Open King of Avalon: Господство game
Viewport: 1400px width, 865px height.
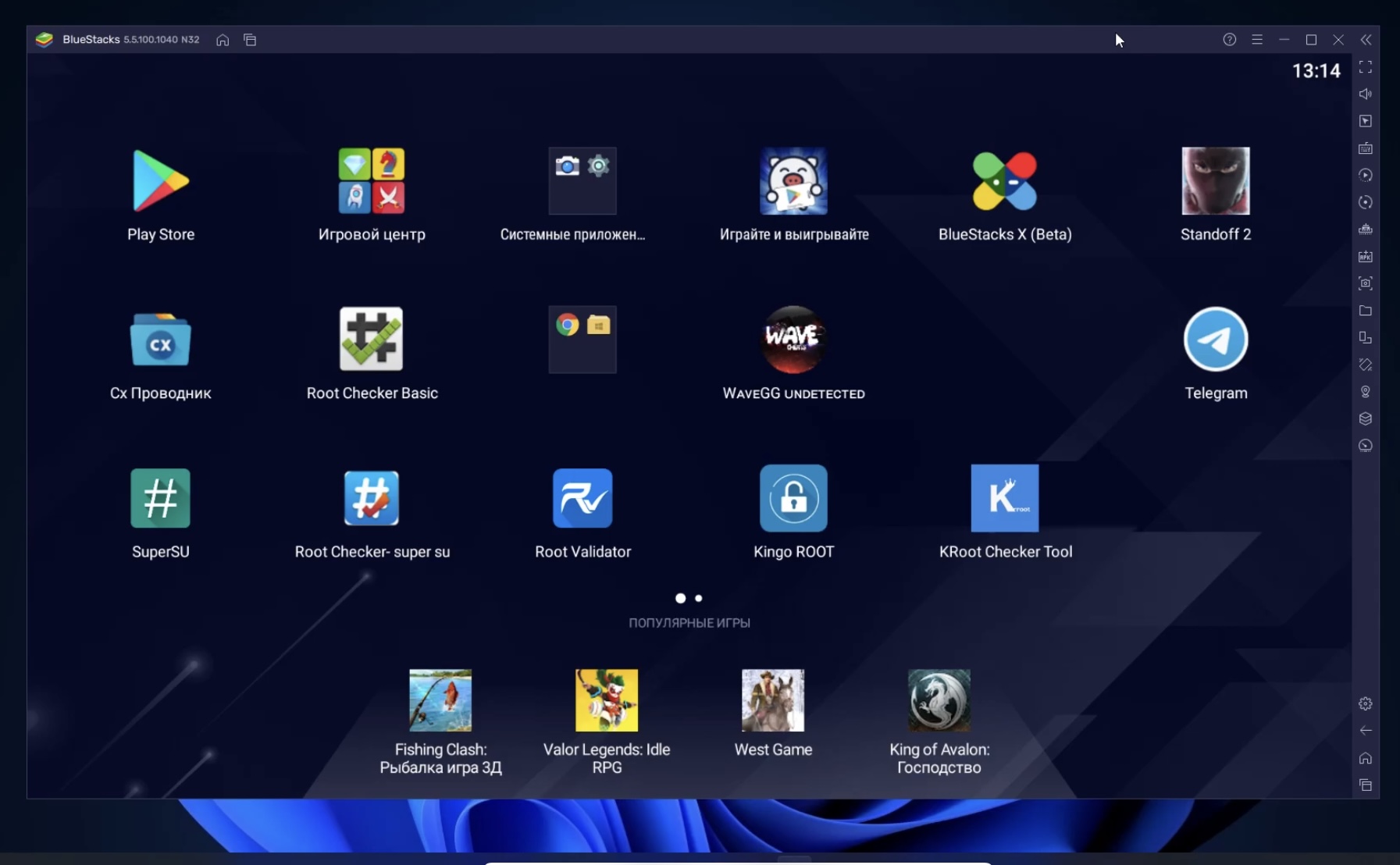(939, 700)
